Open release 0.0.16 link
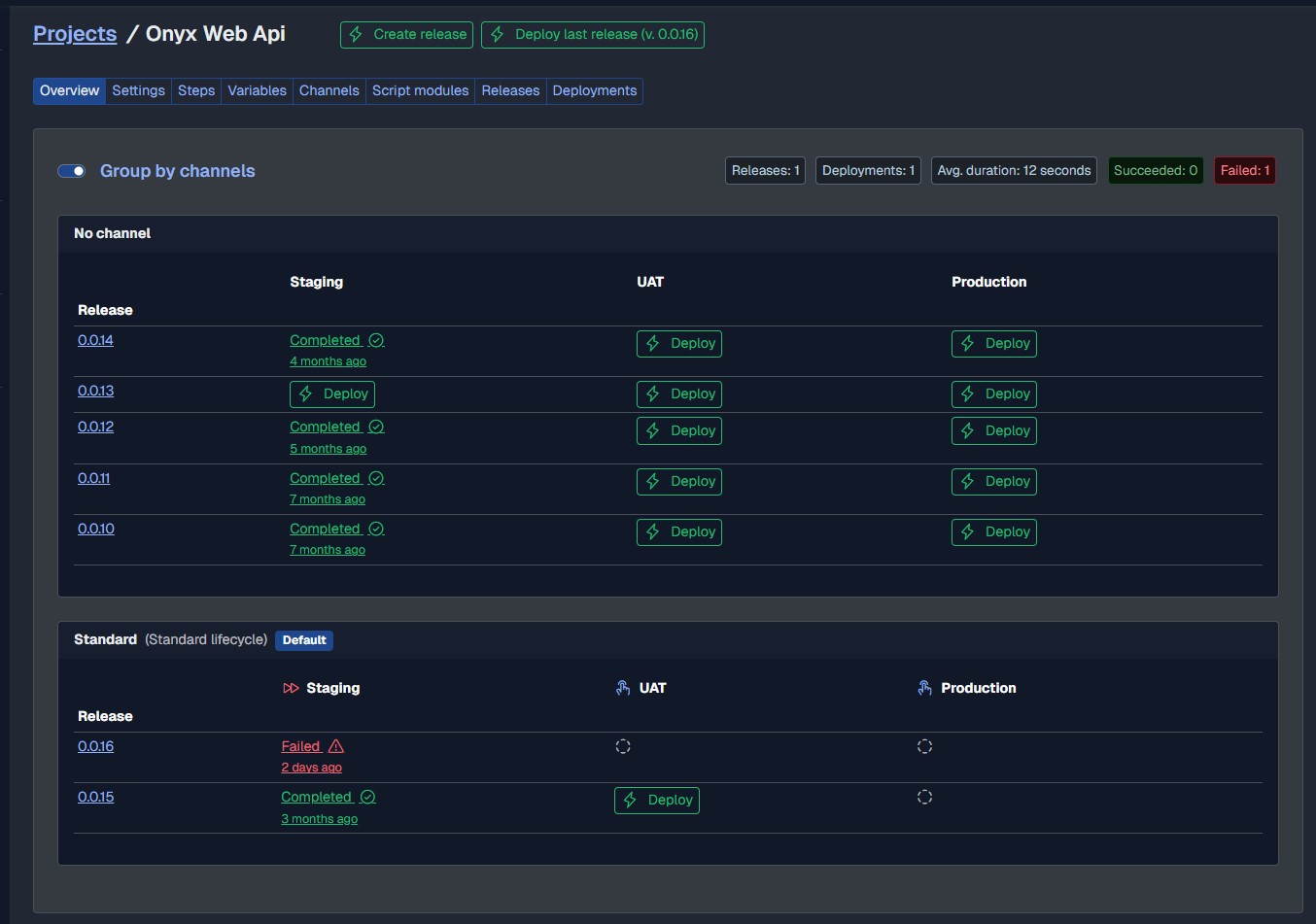Image resolution: width=1316 pixels, height=924 pixels. (95, 746)
